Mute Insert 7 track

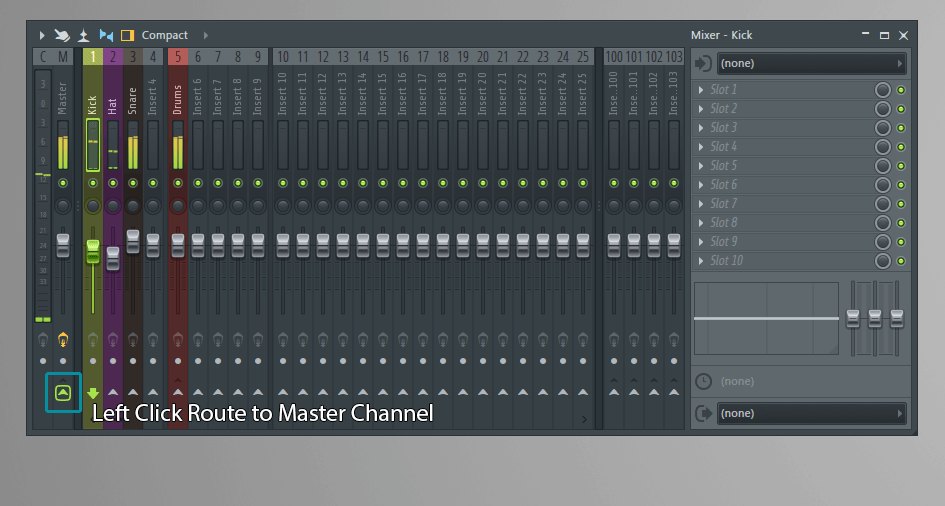[x=218, y=183]
